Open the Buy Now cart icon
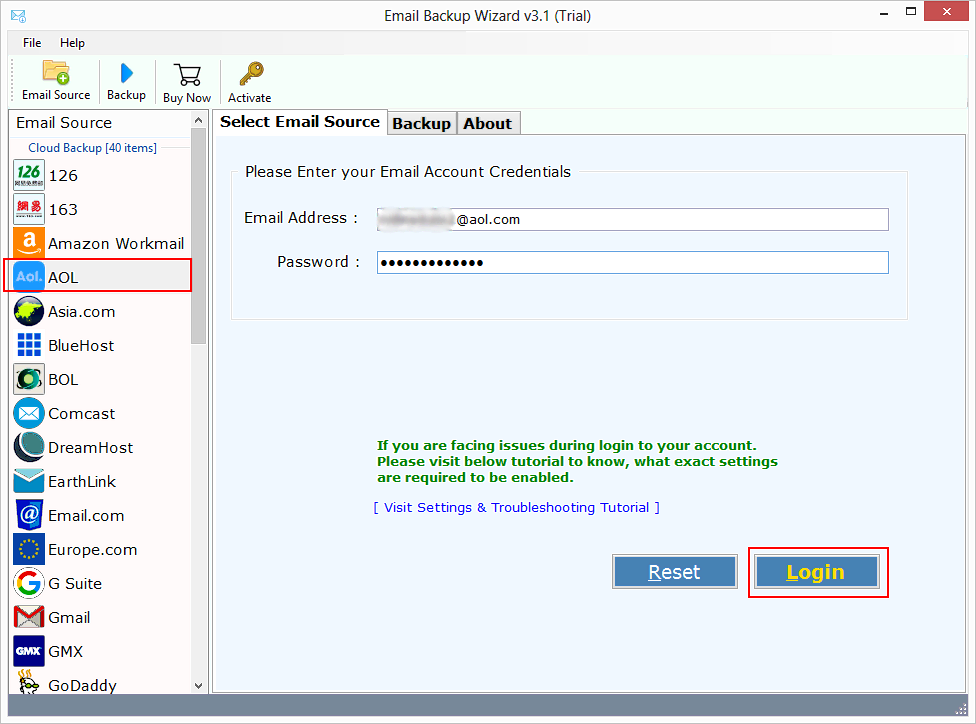Viewport: 976px width, 724px height. pyautogui.click(x=187, y=75)
